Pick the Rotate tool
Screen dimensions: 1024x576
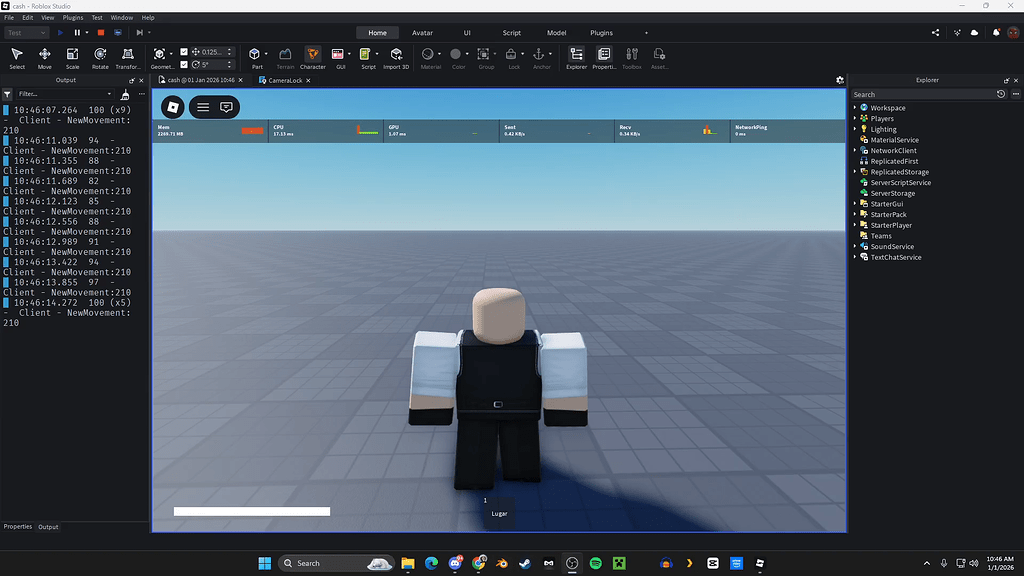100,57
